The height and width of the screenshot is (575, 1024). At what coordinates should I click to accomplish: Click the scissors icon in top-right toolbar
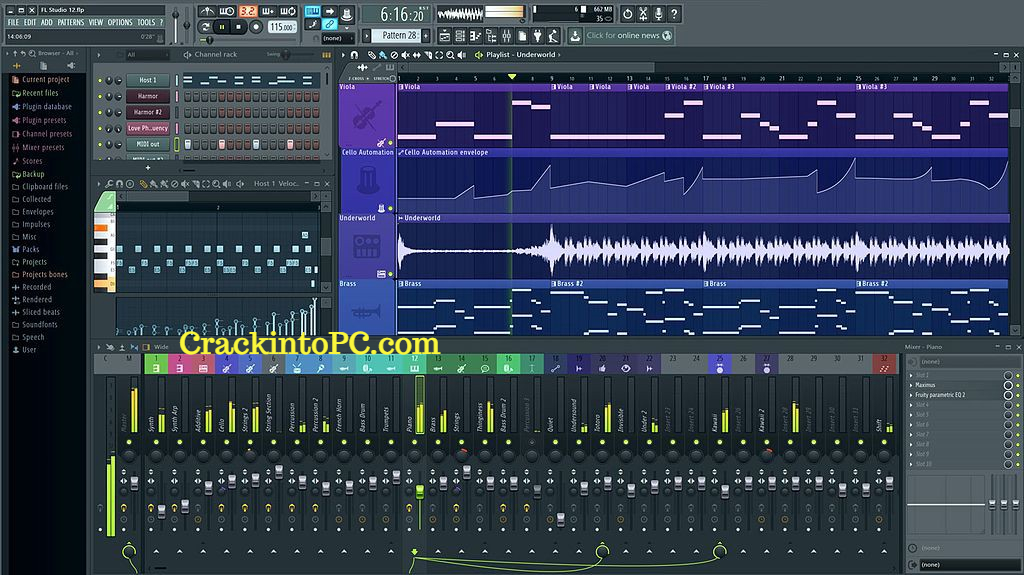tap(643, 13)
